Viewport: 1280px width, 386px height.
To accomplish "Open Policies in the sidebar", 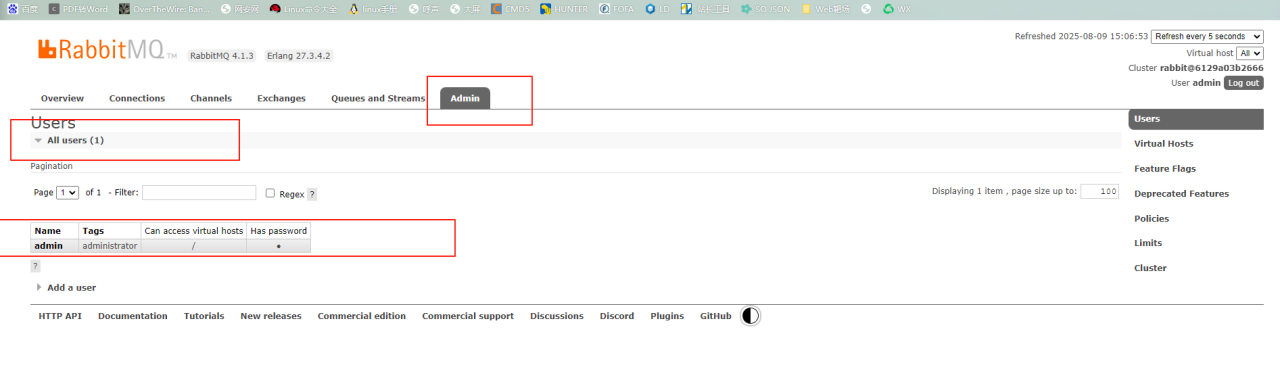I will [1151, 219].
